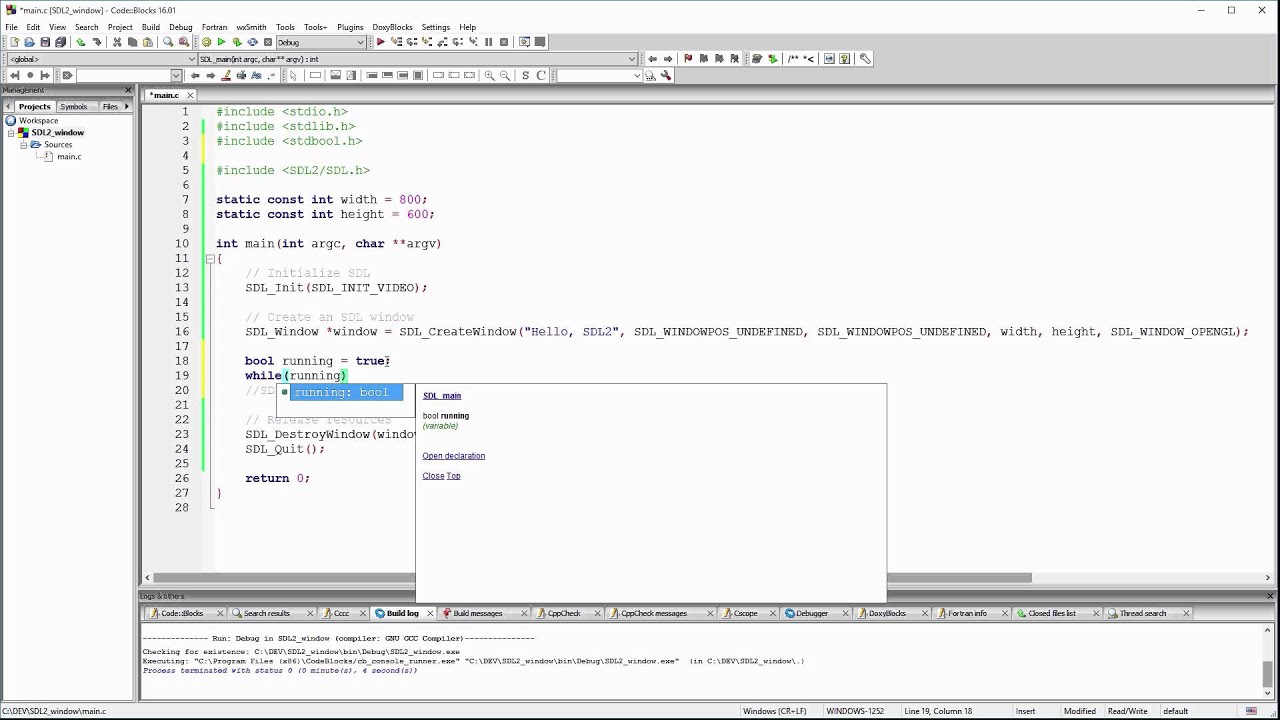Viewport: 1280px width, 720px height.
Task: Click the Read/Write status entry
Action: click(1127, 711)
